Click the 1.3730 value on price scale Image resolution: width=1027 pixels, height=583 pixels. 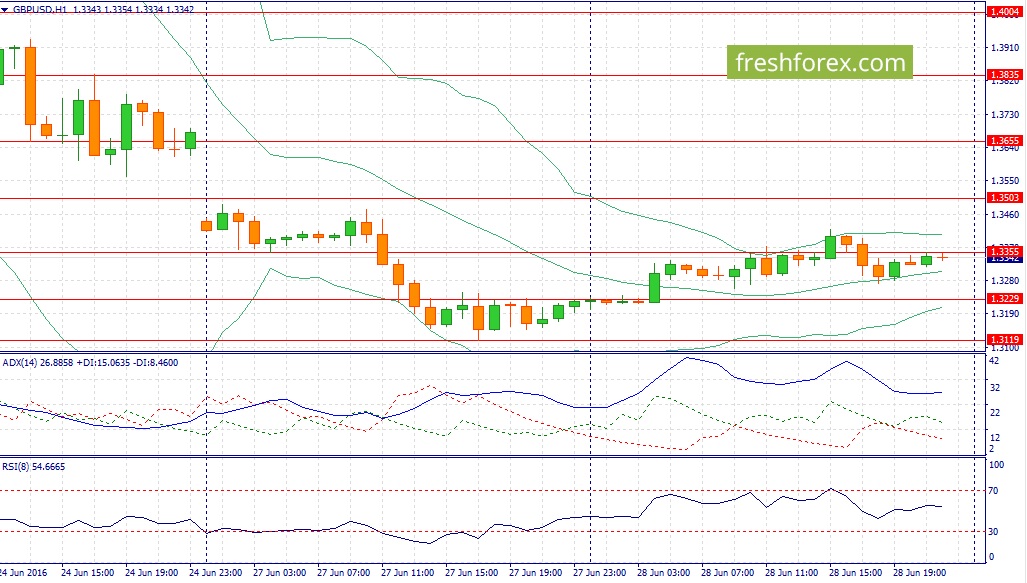tap(1004, 115)
